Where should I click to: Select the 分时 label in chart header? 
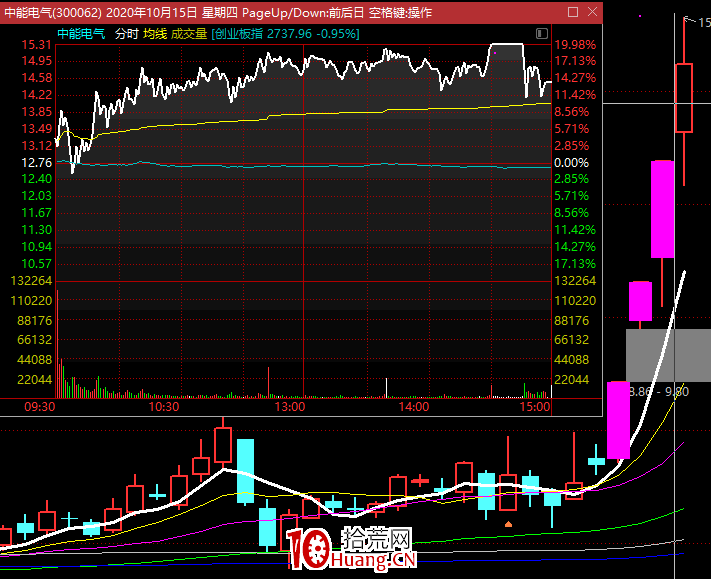coord(126,33)
